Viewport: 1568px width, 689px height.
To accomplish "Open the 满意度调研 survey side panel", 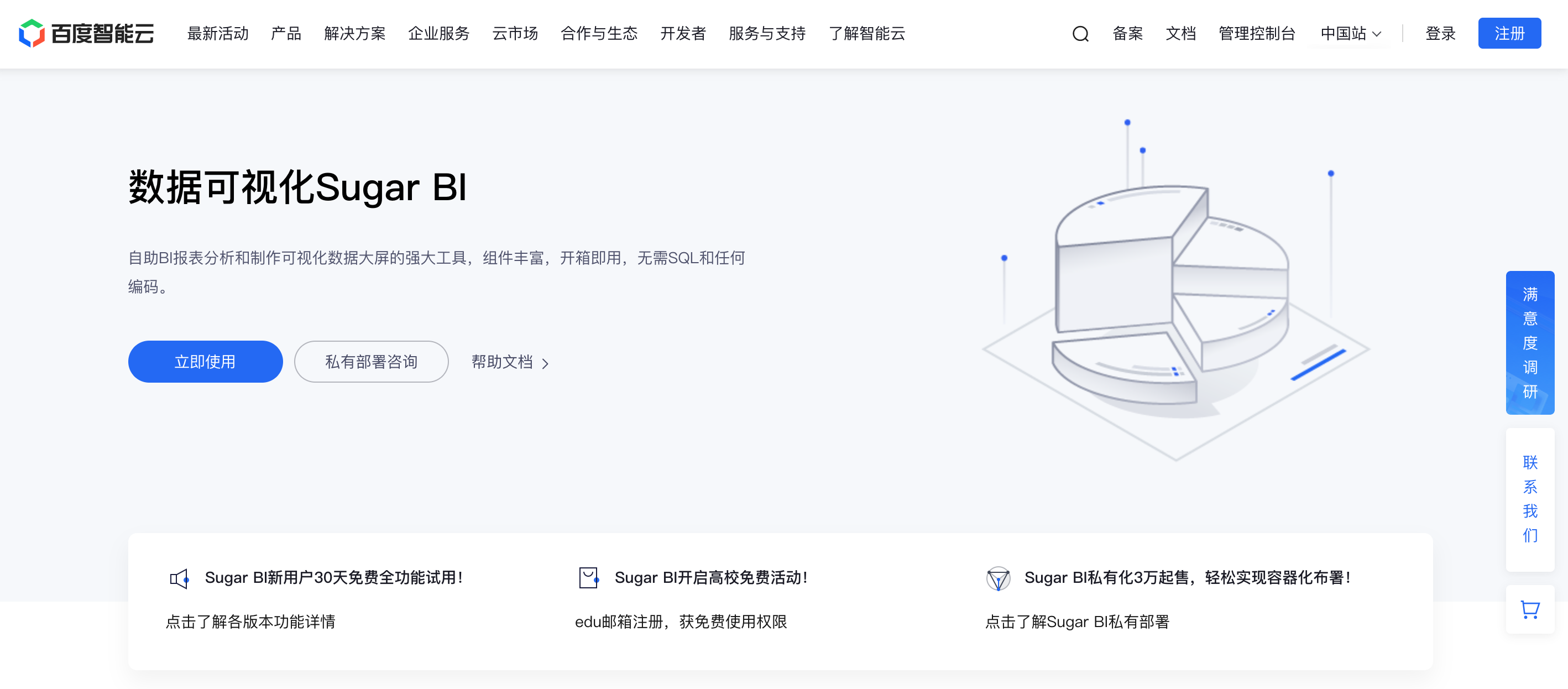I will 1529,343.
